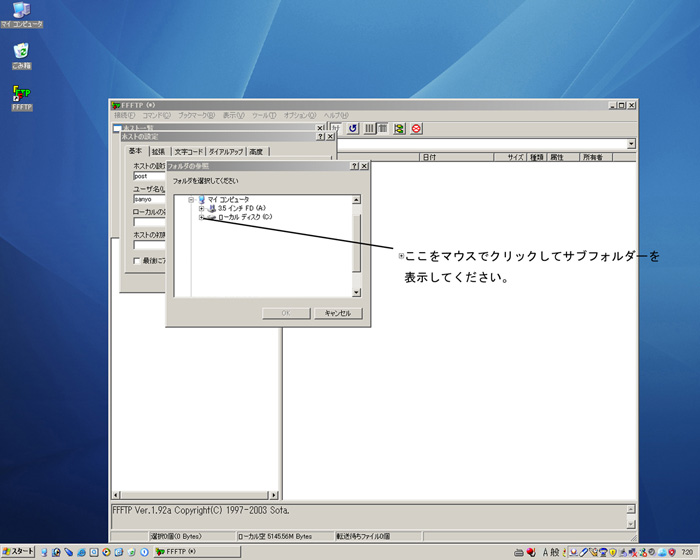
Task: Click the local pane horizontal scroll left arrow
Action: [x=116, y=495]
